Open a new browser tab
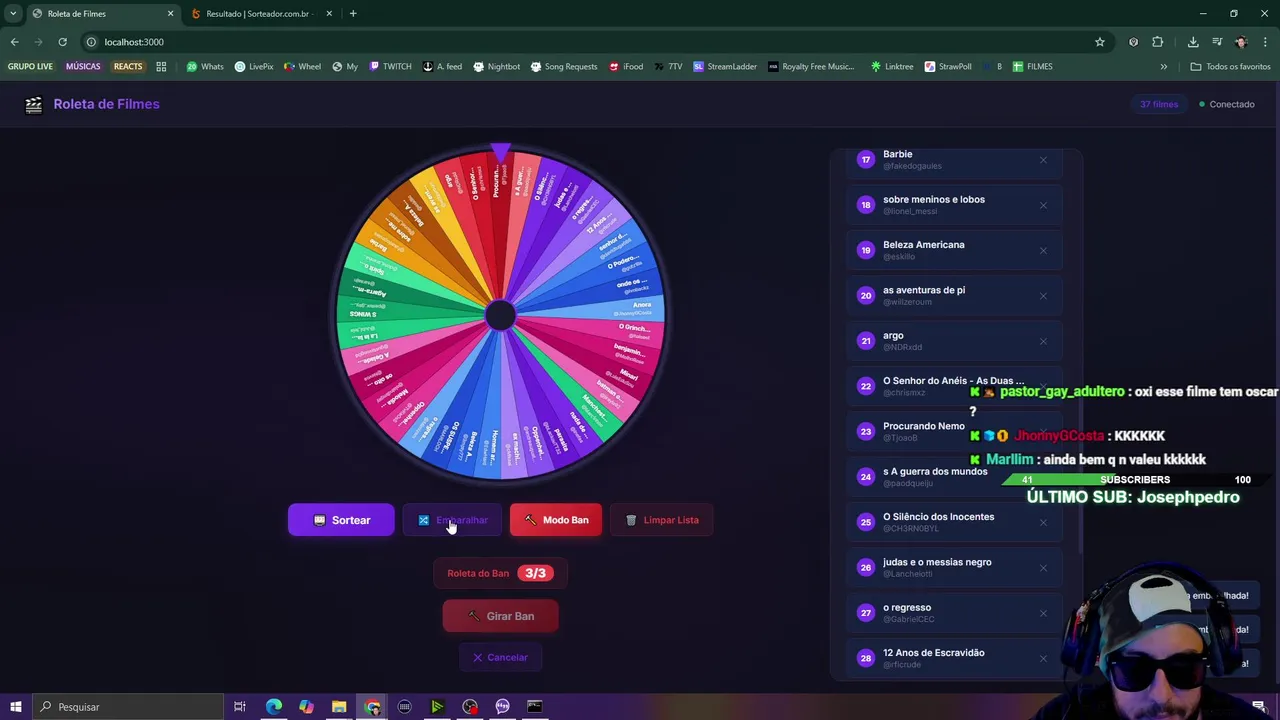The height and width of the screenshot is (720, 1280). click(x=353, y=14)
